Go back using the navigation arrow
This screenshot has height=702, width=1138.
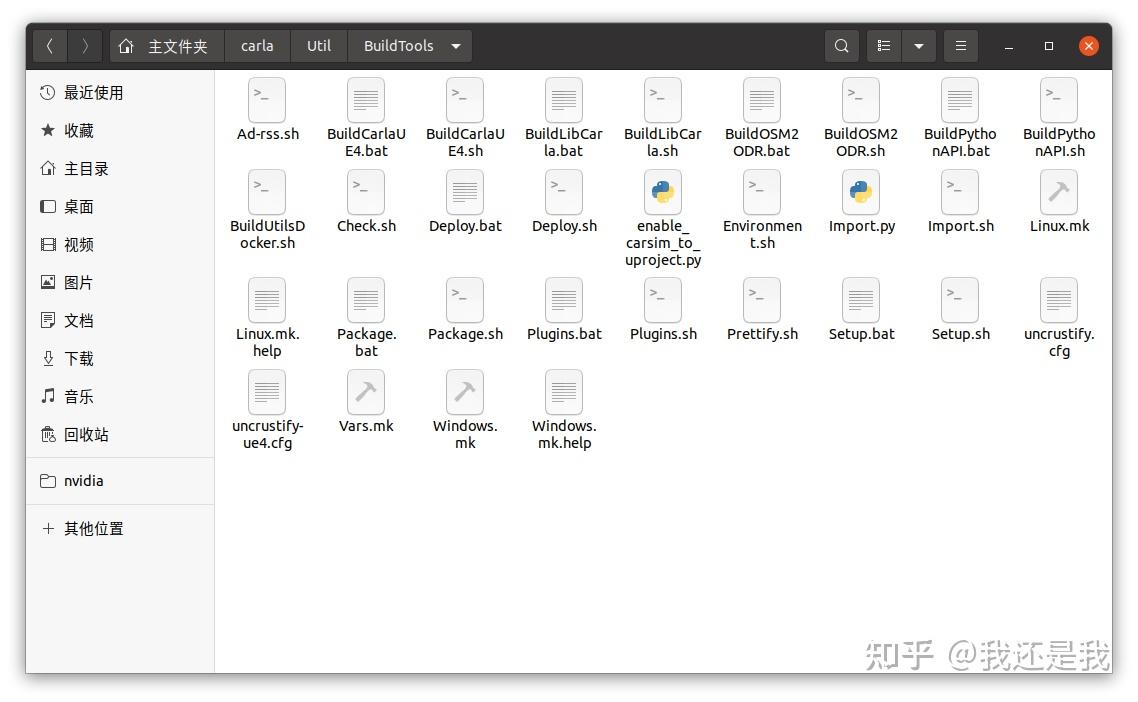point(50,45)
